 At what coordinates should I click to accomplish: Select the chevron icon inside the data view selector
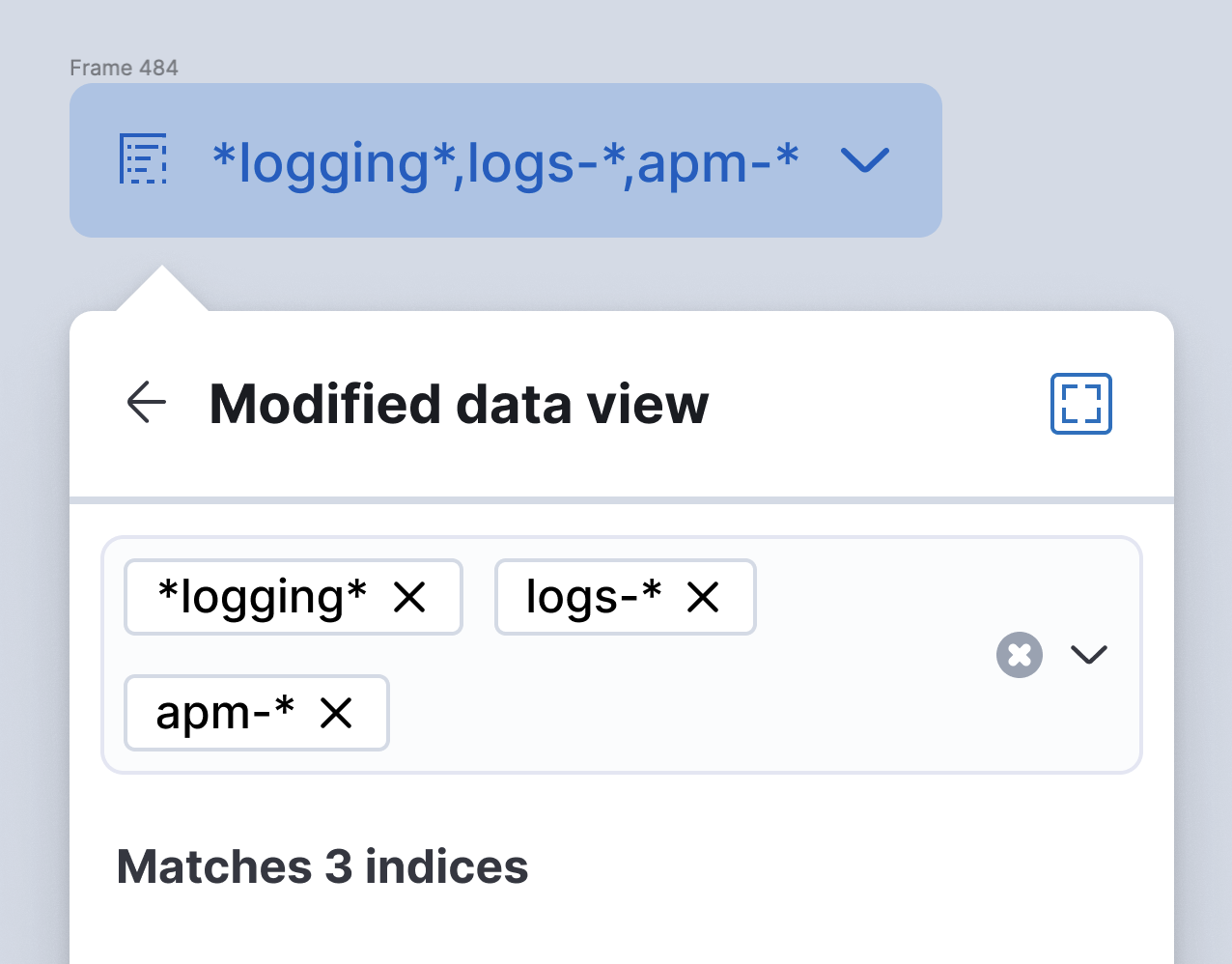pyautogui.click(x=863, y=161)
